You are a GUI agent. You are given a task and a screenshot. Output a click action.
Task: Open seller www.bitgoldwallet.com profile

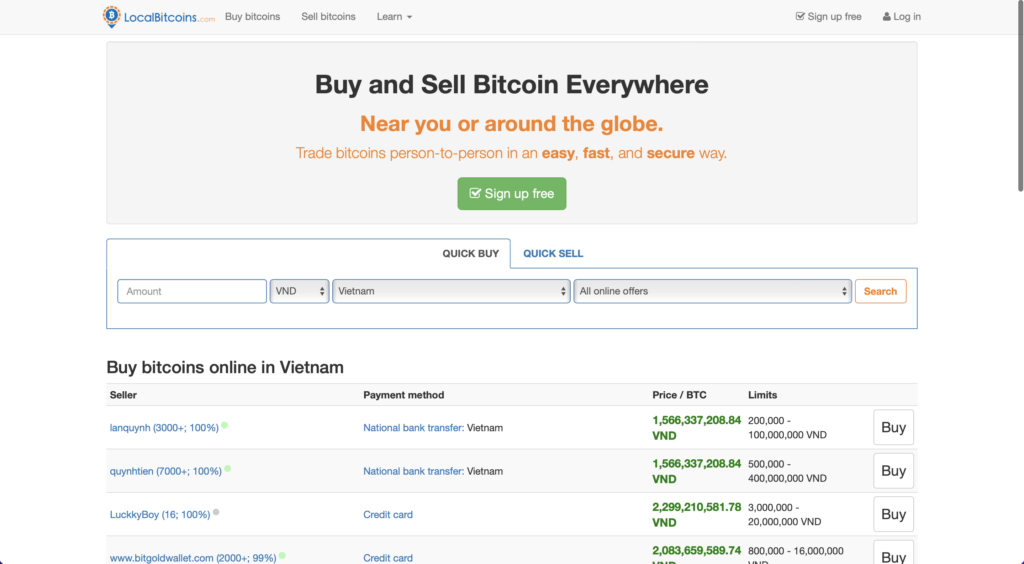point(193,558)
